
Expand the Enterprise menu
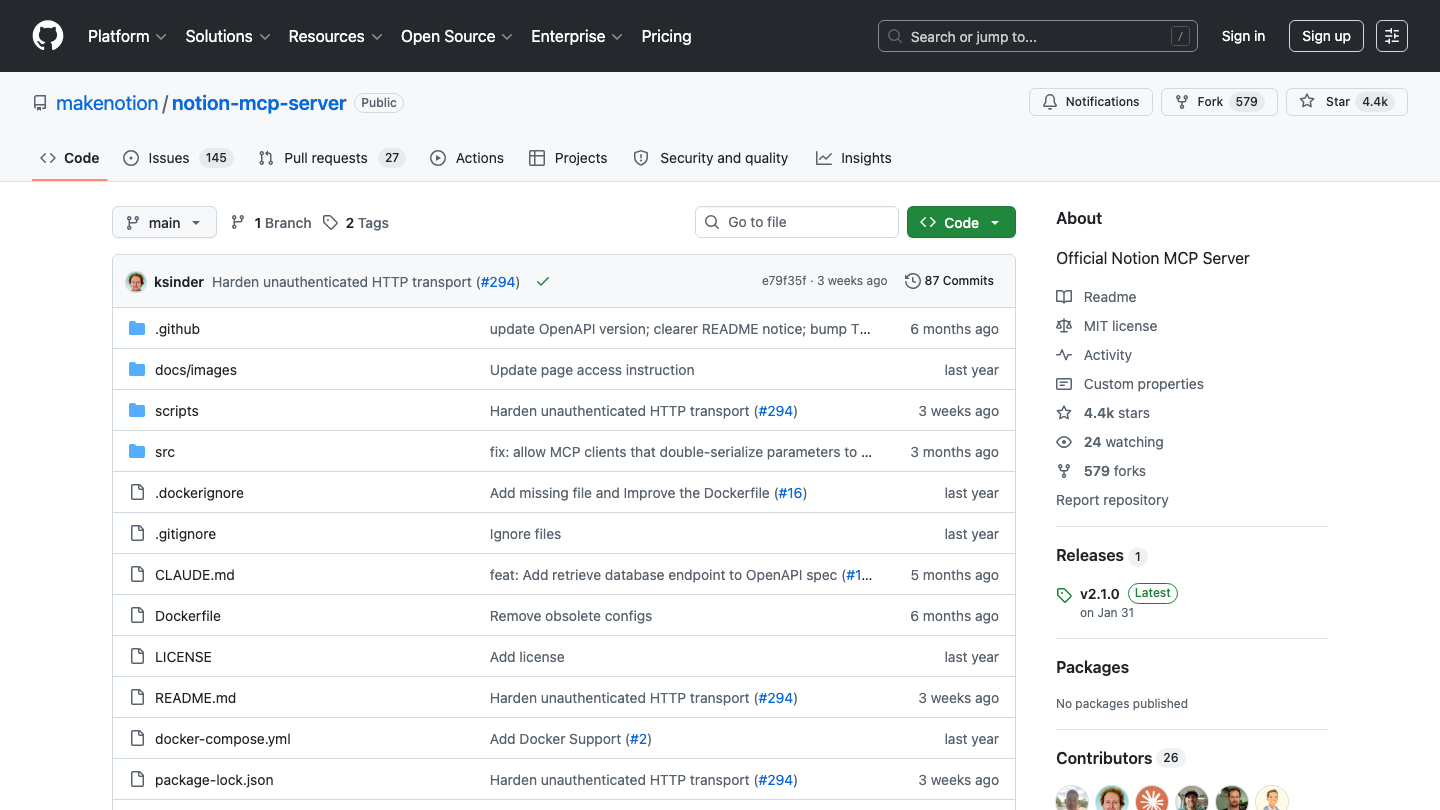tap(577, 36)
